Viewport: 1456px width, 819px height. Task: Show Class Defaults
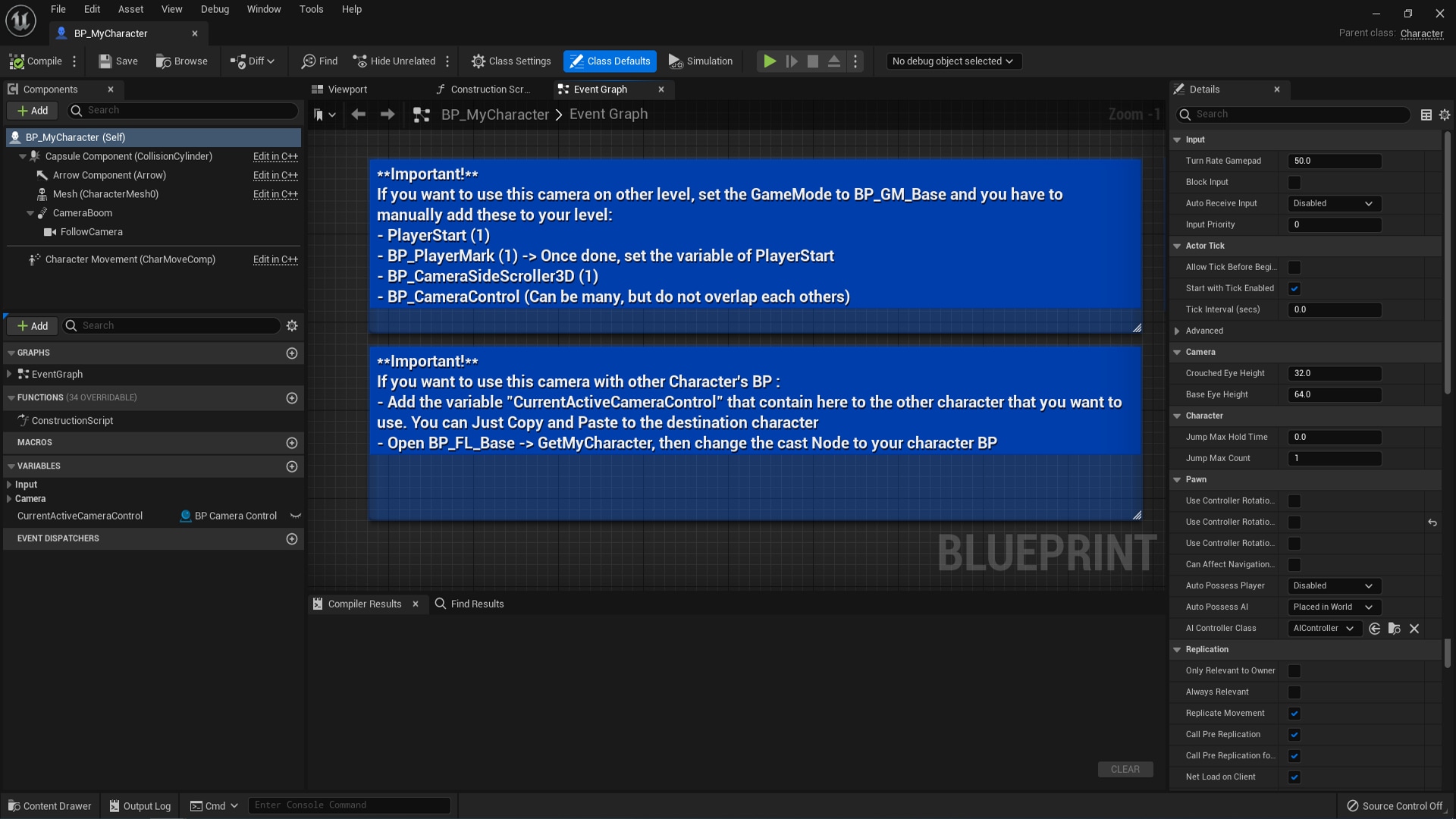(610, 61)
